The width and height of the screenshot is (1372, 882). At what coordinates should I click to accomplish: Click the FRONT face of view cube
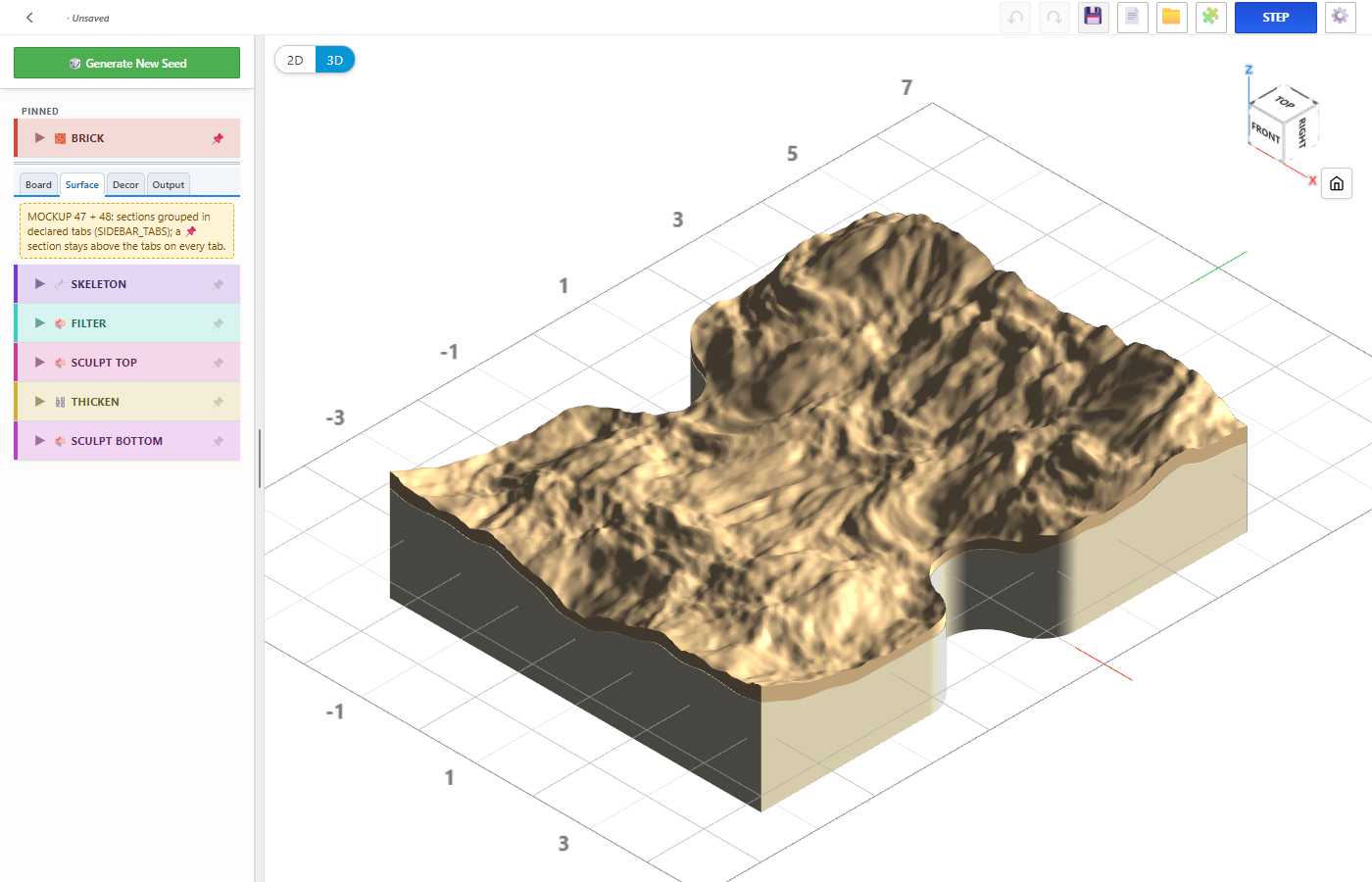point(1265,132)
